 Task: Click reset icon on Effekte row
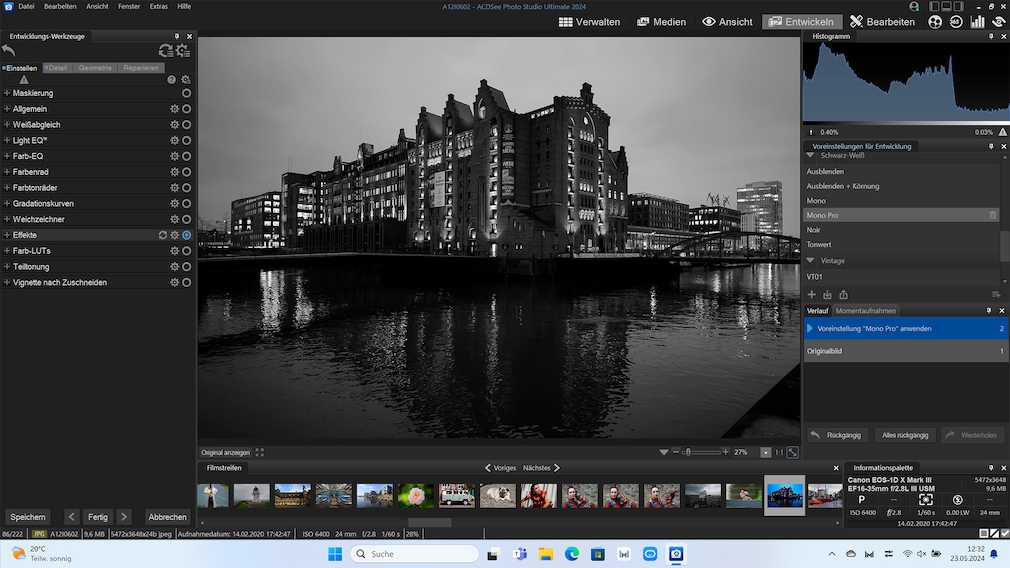[x=162, y=235]
